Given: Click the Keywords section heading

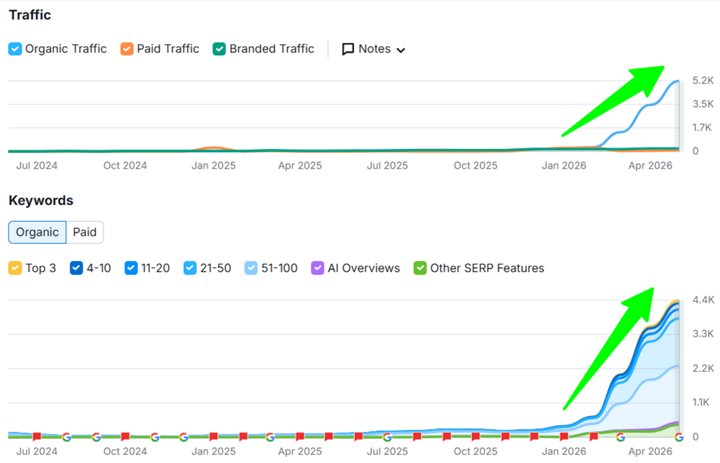Looking at the screenshot, I should [x=41, y=201].
